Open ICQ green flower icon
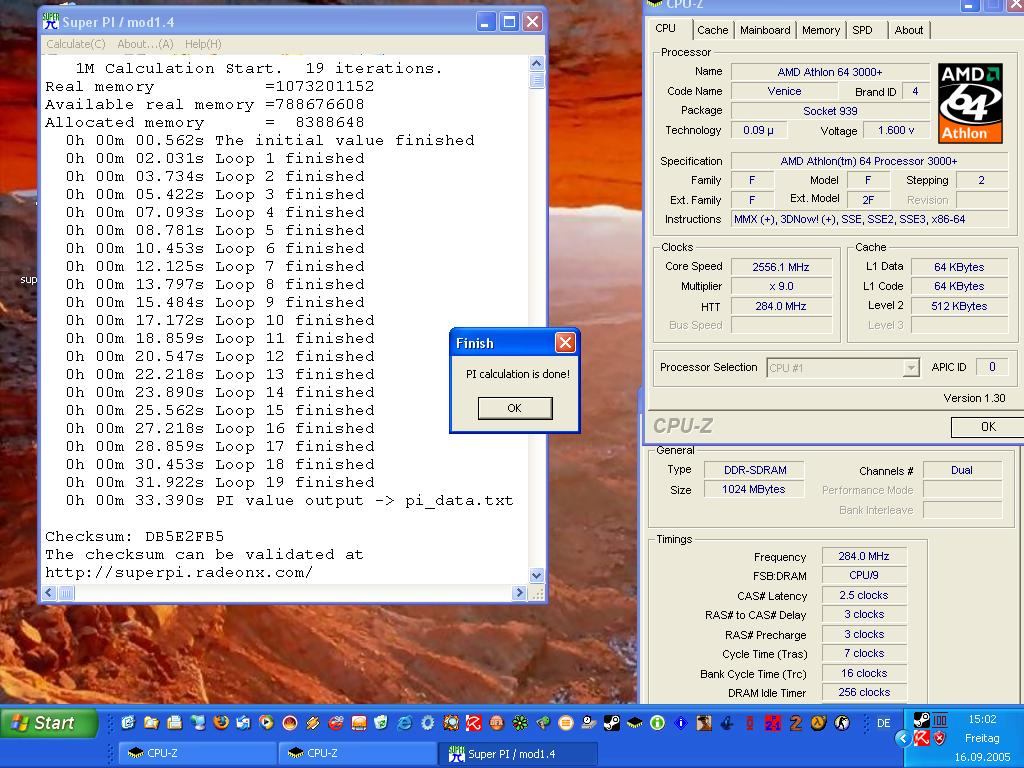This screenshot has height=768, width=1024. click(x=520, y=722)
